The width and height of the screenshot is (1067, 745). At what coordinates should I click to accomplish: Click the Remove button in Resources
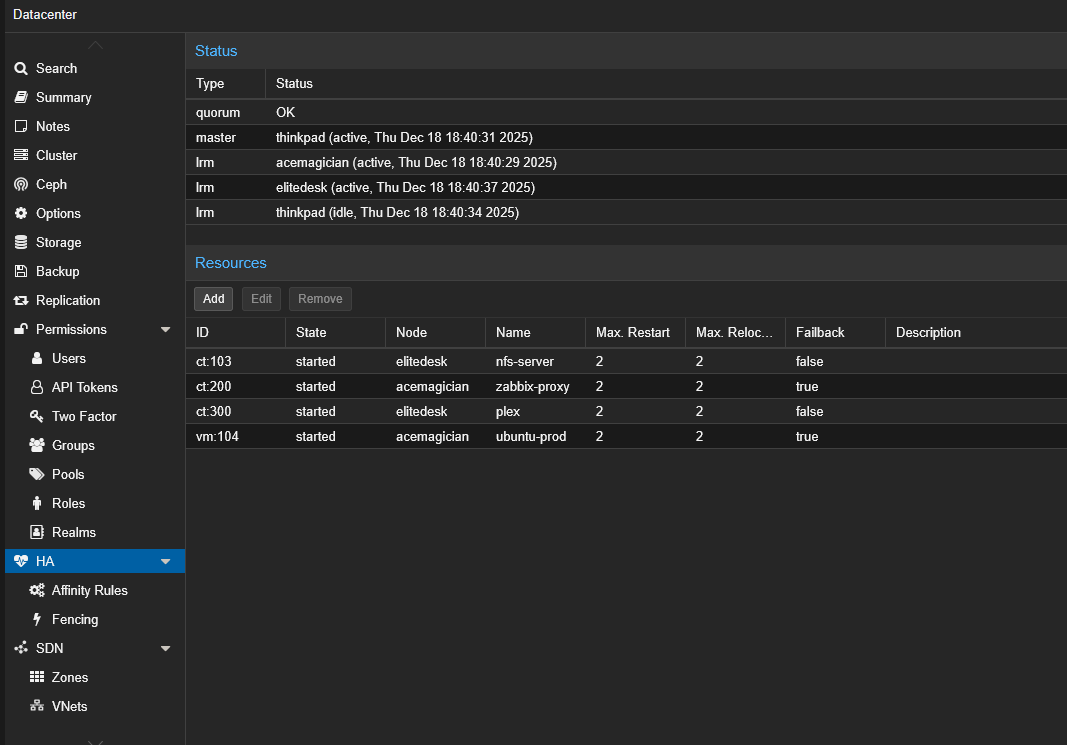coord(319,298)
